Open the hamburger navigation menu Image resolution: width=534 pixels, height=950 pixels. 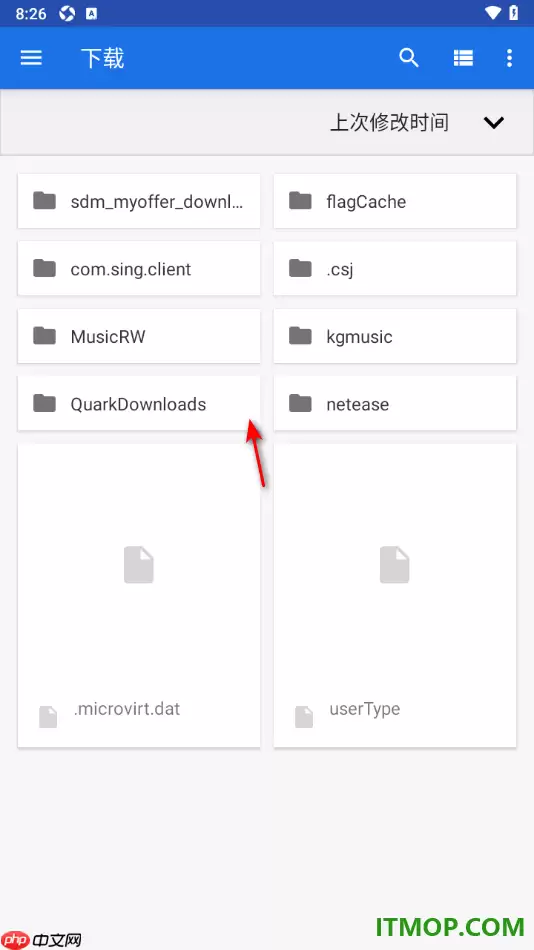pos(31,58)
